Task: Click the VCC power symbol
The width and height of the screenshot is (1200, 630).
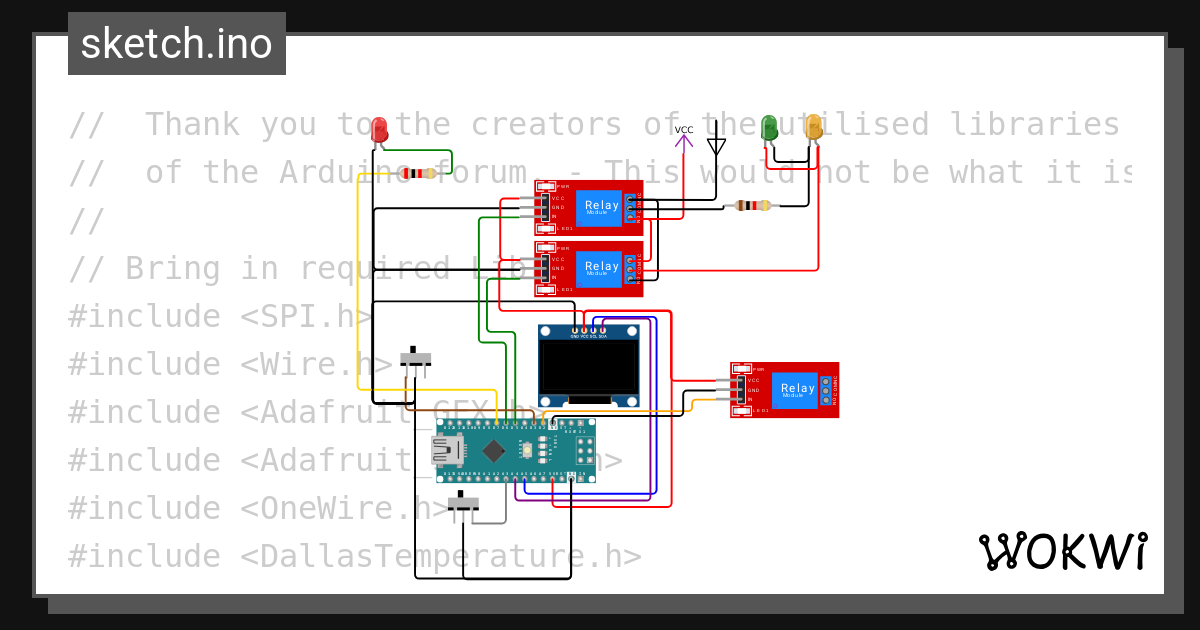Action: [x=684, y=138]
